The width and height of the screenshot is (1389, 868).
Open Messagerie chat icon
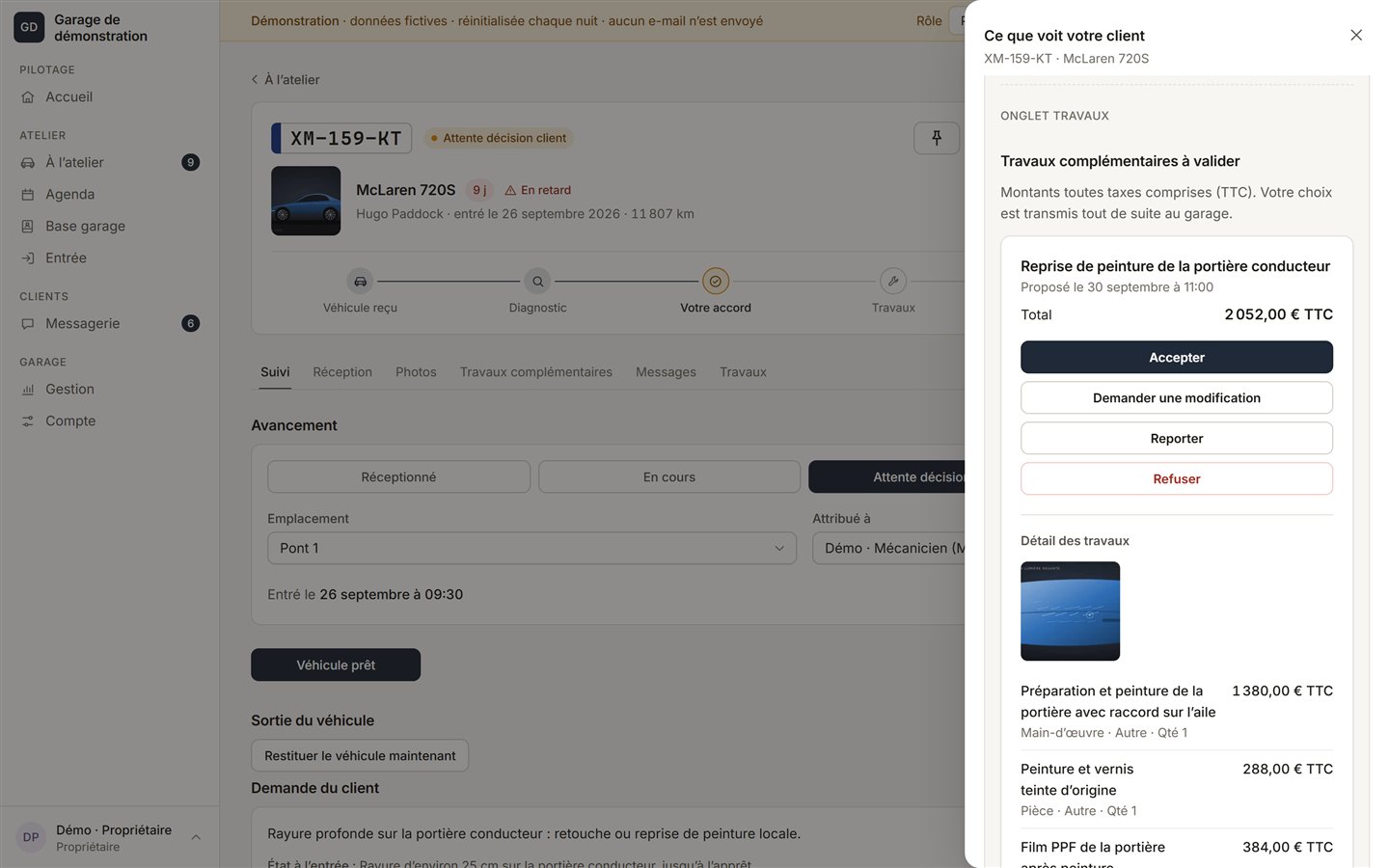tap(28, 324)
